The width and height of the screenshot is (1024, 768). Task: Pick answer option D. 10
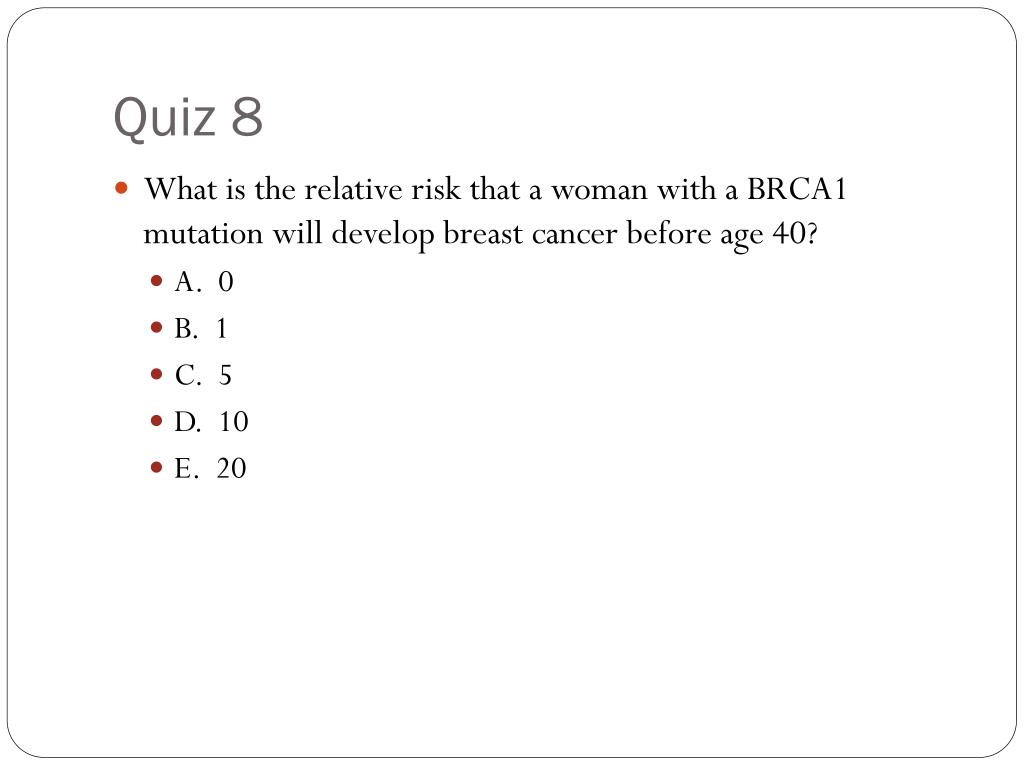(x=211, y=422)
